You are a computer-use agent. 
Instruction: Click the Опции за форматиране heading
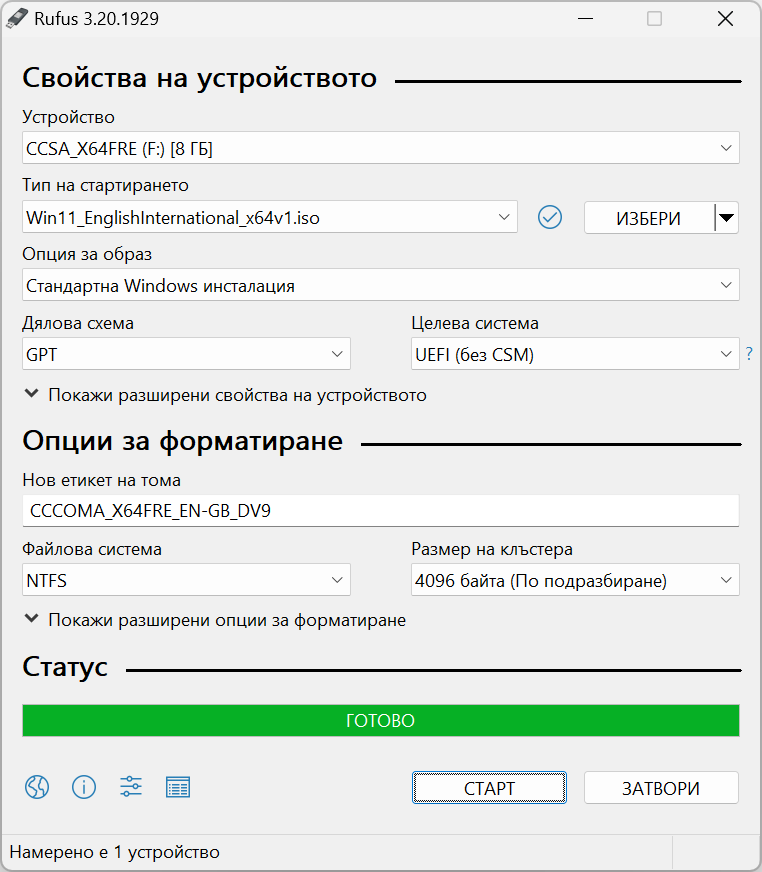pos(182,441)
